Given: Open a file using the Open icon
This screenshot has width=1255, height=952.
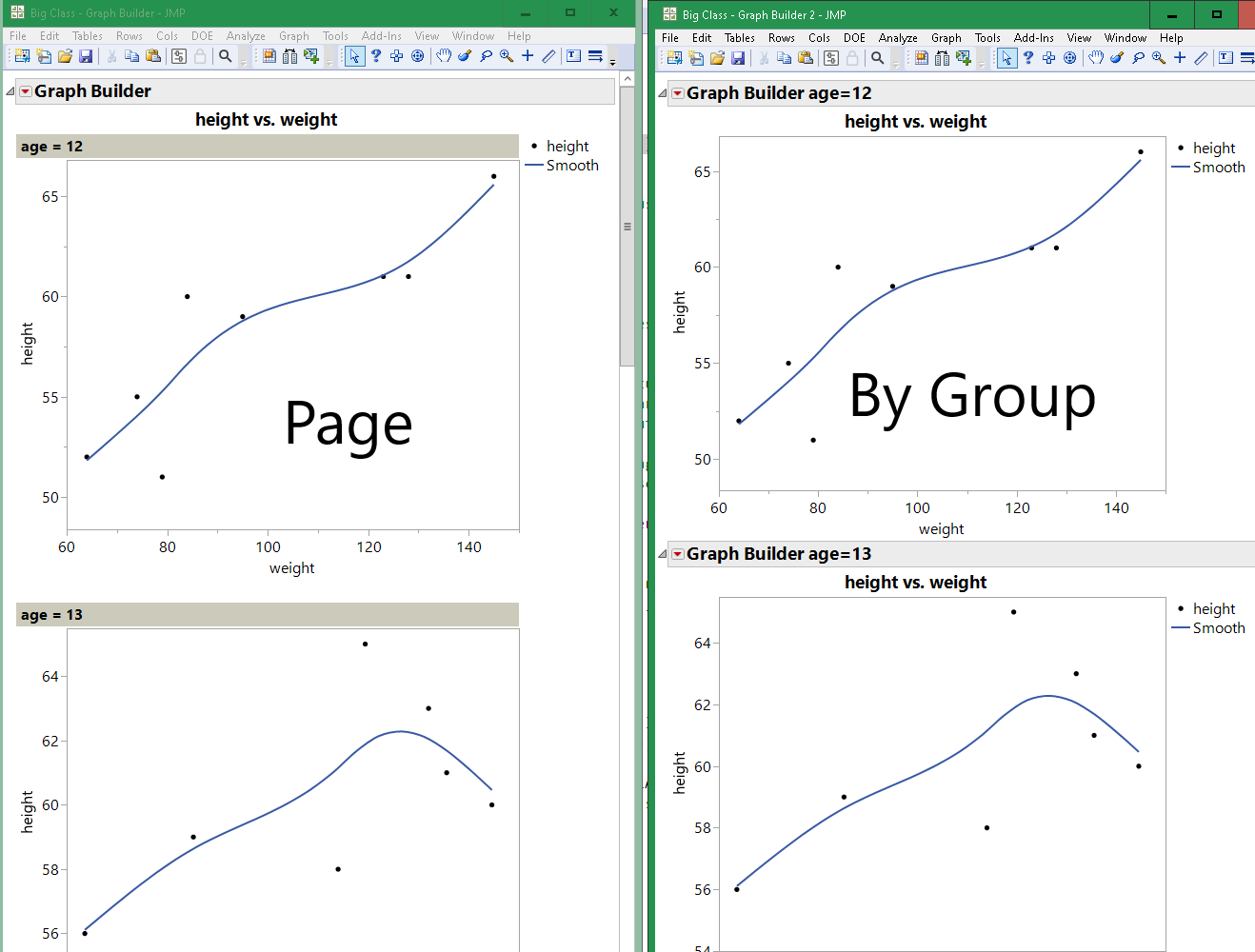Looking at the screenshot, I should 66,55.
